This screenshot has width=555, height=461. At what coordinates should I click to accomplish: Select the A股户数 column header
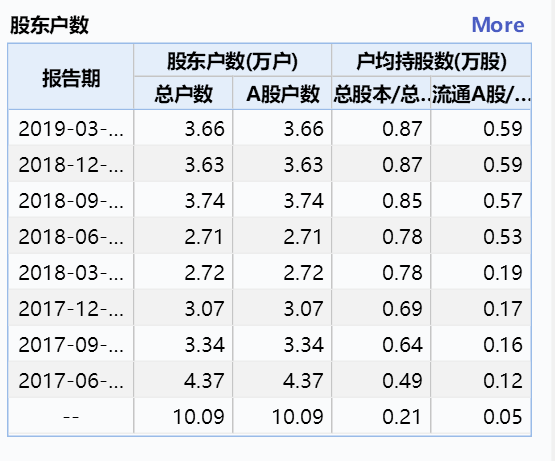coord(282,93)
